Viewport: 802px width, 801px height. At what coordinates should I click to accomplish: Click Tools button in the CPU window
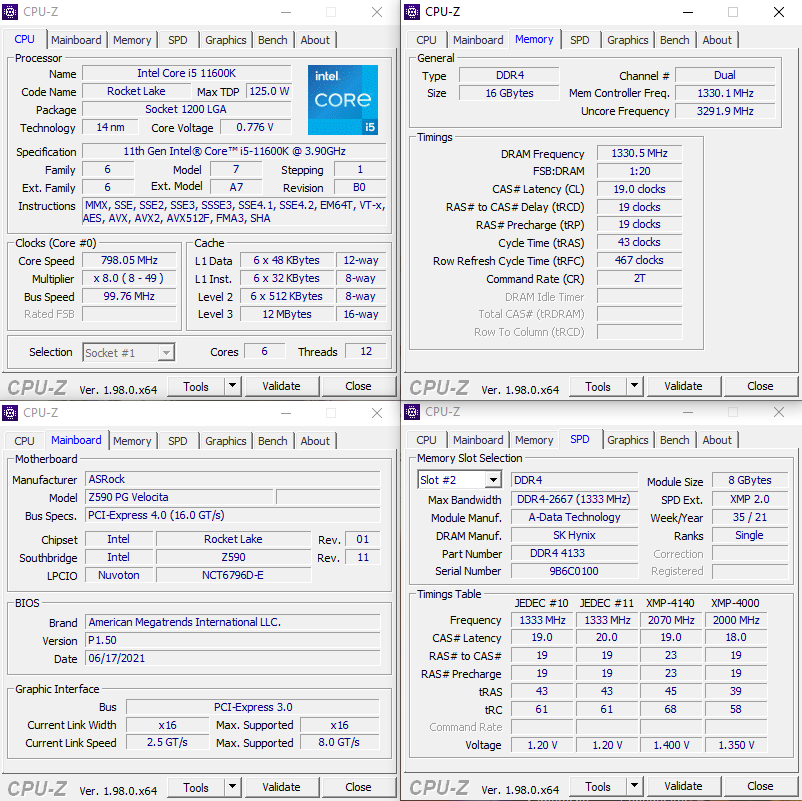[x=196, y=386]
